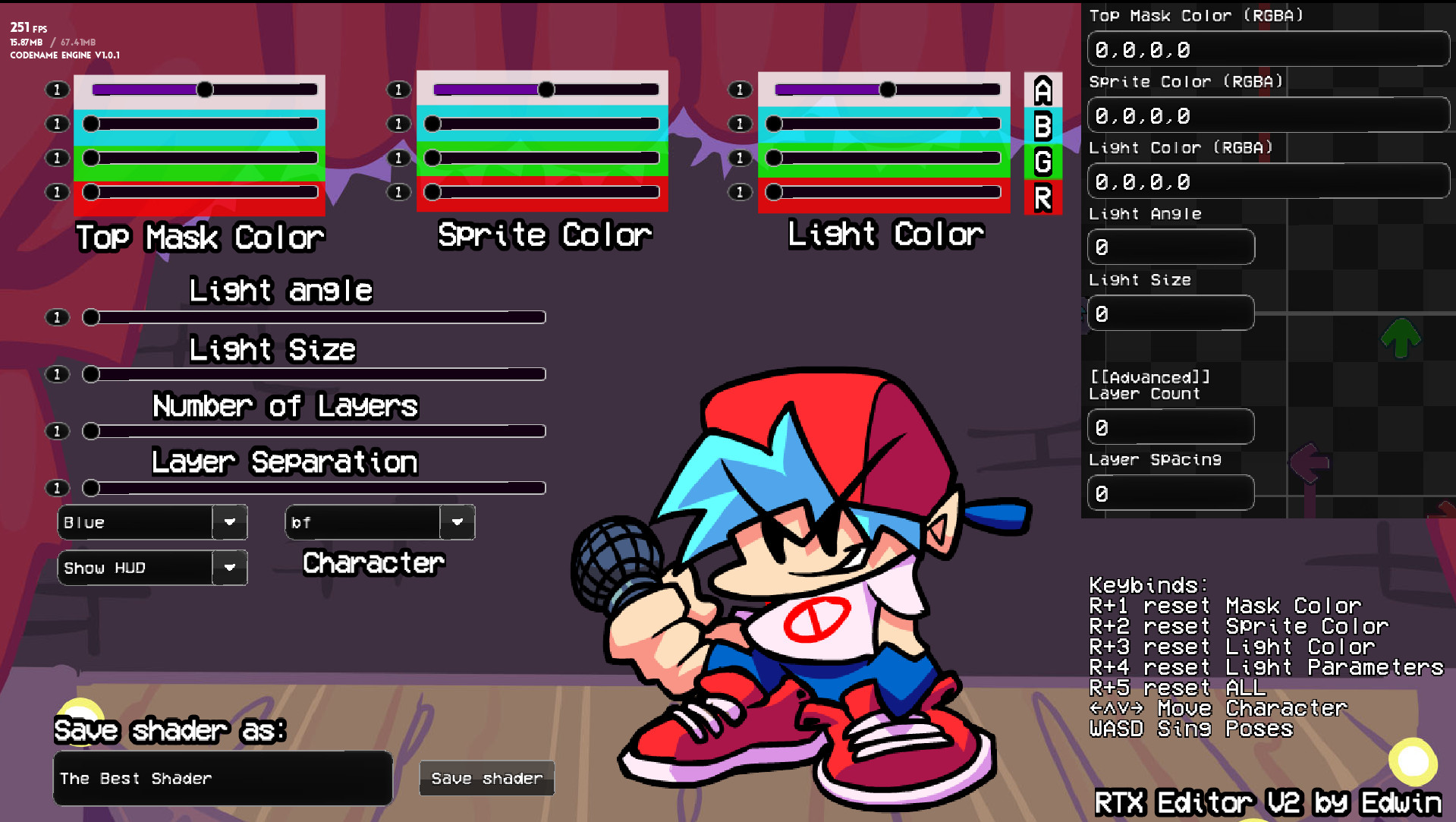This screenshot has height=822, width=1456.
Task: Click the red step badge for Light Color
Action: point(740,192)
